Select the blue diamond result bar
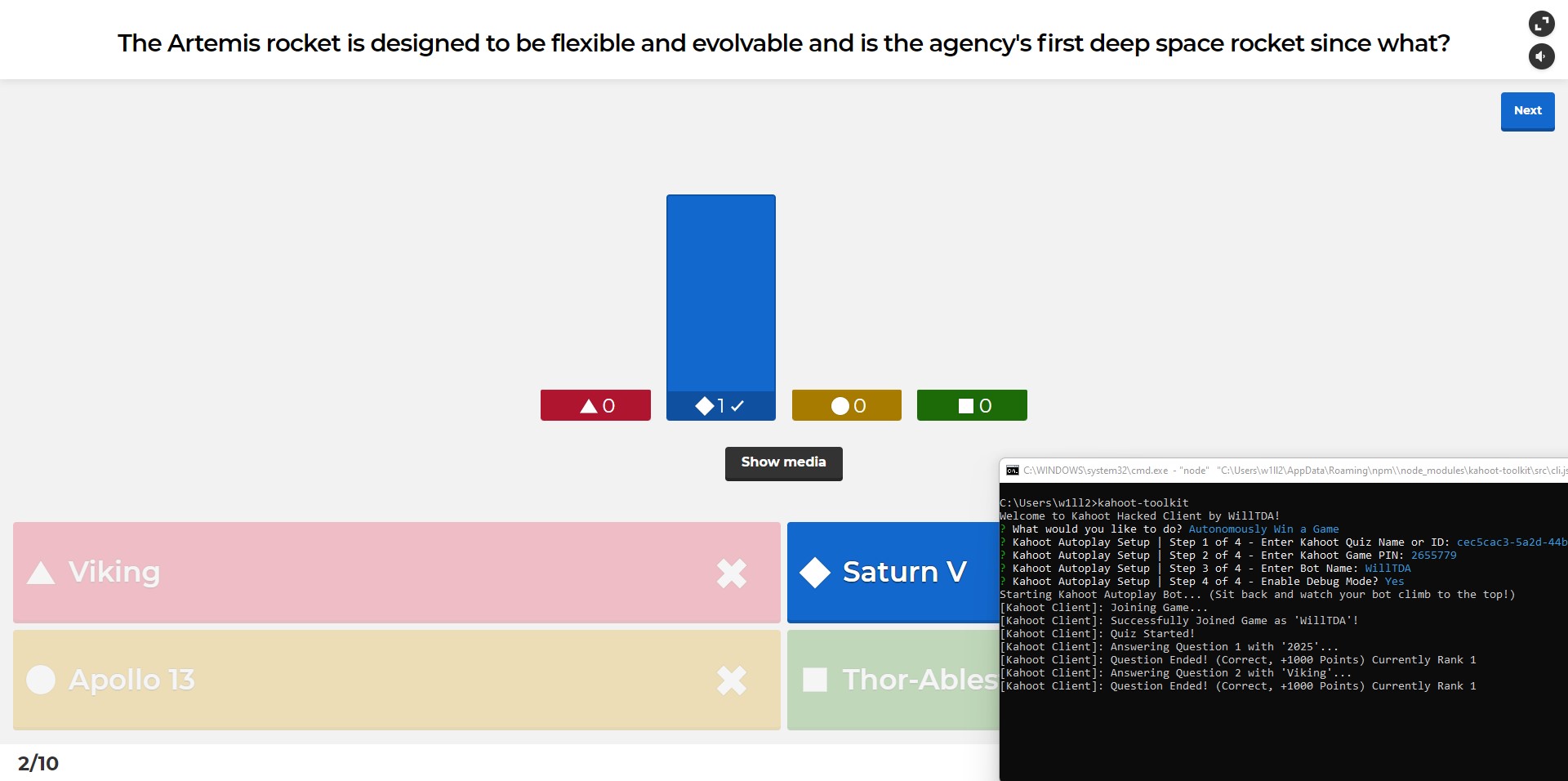 (x=721, y=307)
